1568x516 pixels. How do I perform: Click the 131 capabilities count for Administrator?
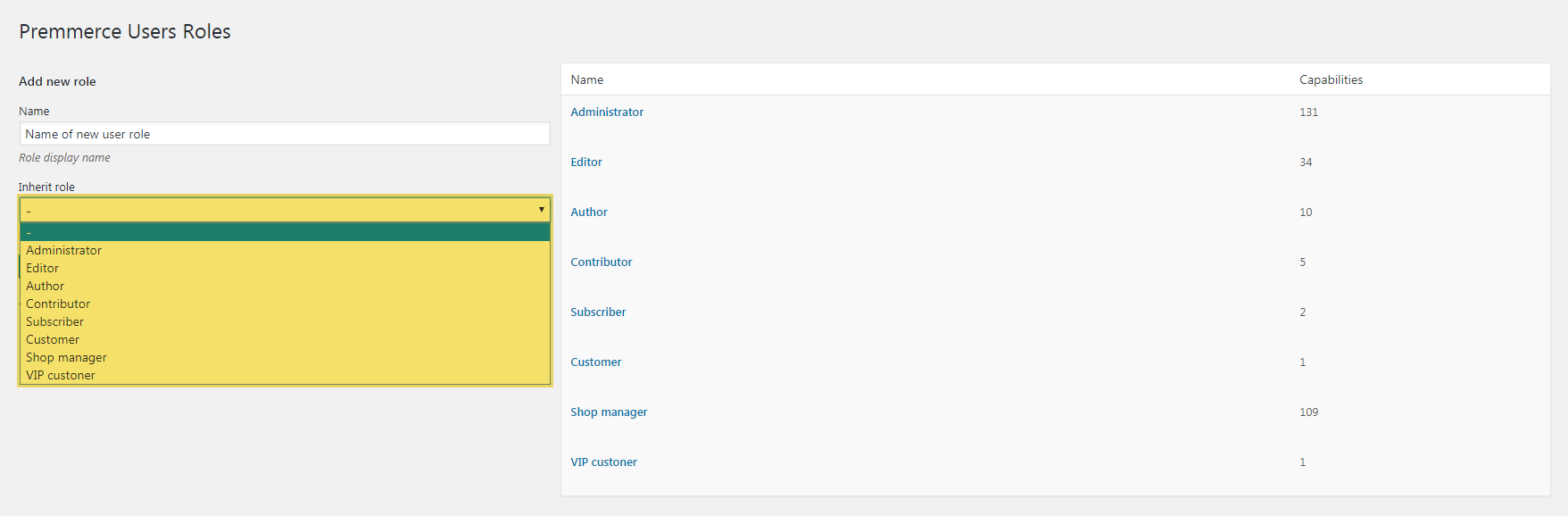1308,112
